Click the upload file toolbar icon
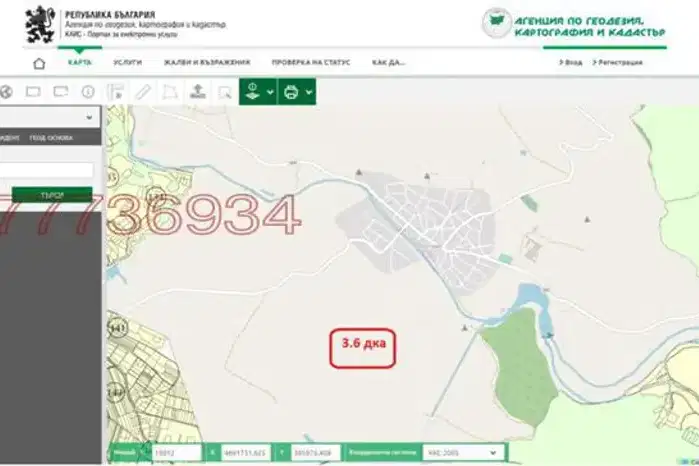The width and height of the screenshot is (699, 466). [198, 91]
